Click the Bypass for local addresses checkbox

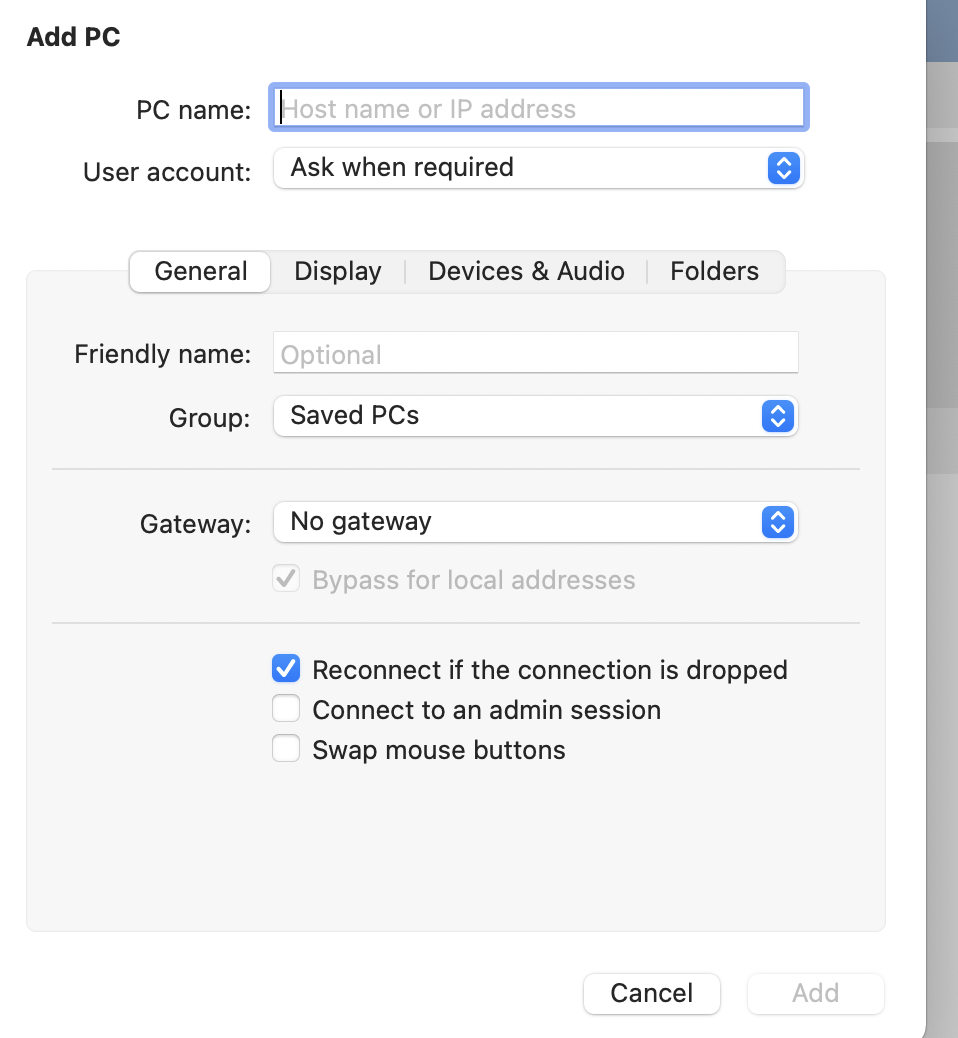click(287, 579)
